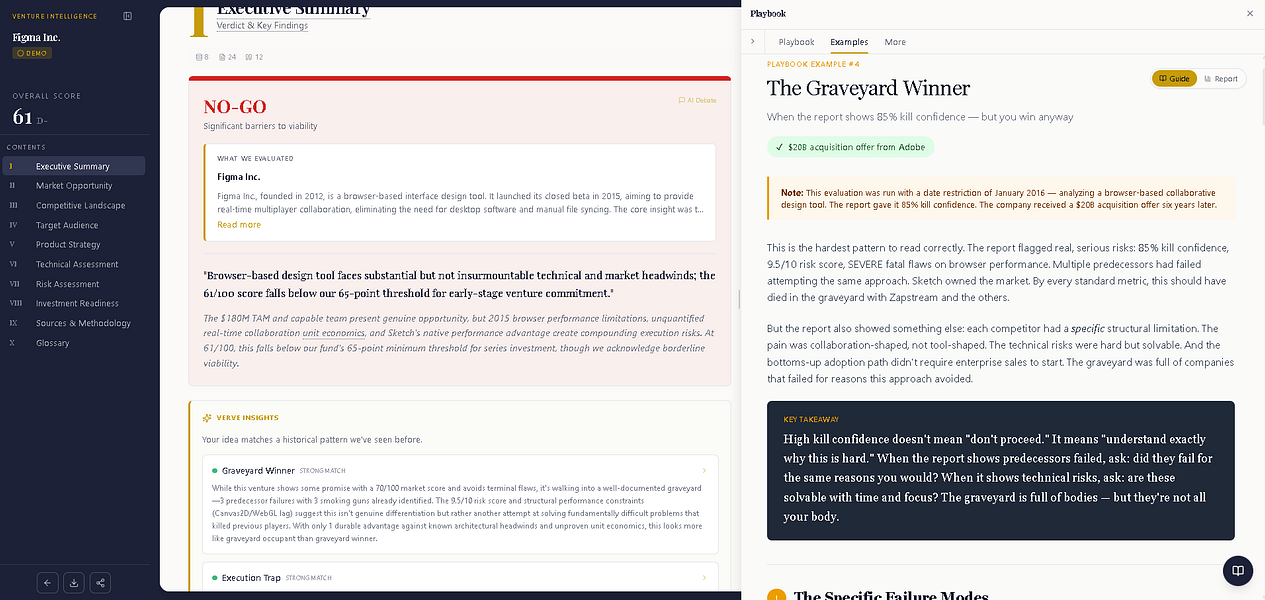Open the AI Debate link

(x=697, y=100)
